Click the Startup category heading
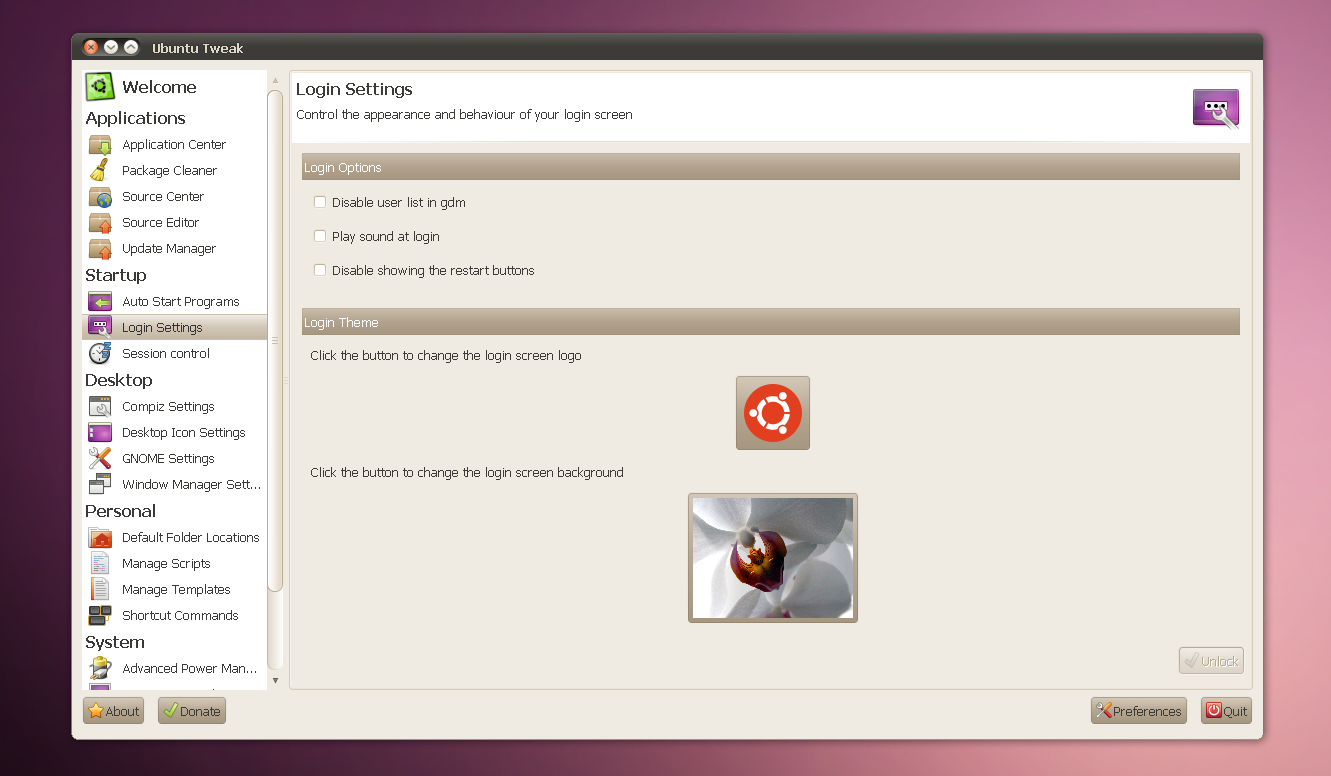The width and height of the screenshot is (1331, 776). click(116, 275)
